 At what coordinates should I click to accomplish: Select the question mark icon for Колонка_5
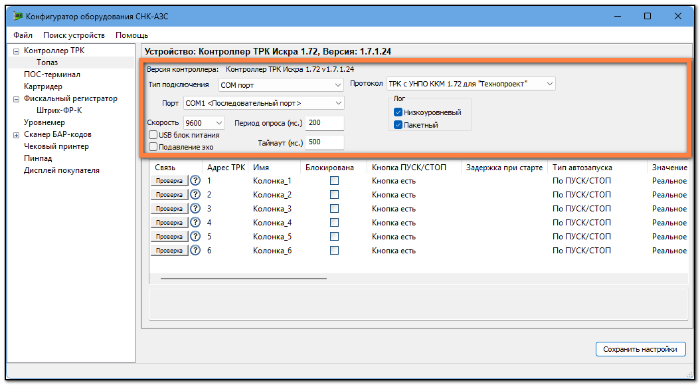click(195, 236)
